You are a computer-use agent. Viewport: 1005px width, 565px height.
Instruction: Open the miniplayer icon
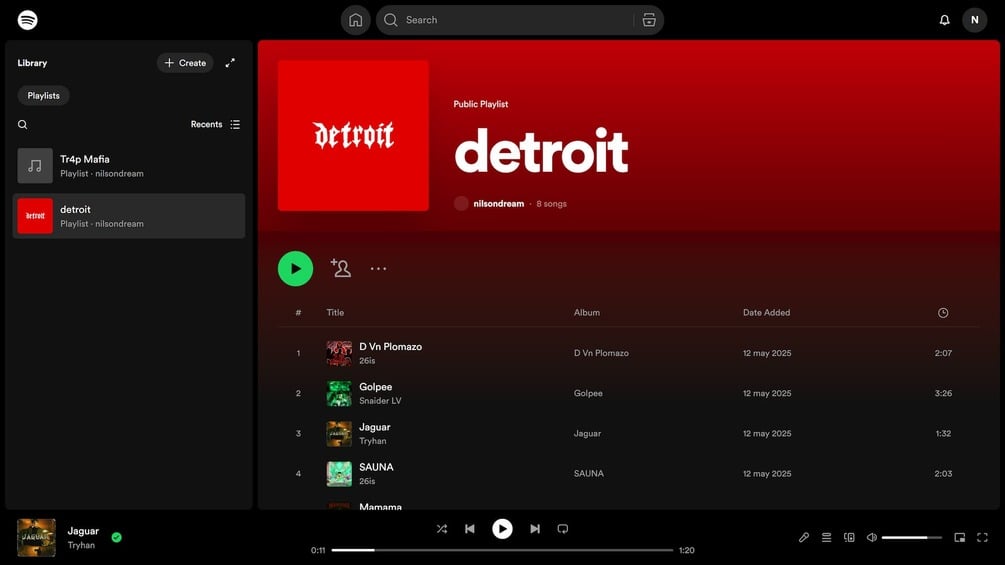click(959, 537)
